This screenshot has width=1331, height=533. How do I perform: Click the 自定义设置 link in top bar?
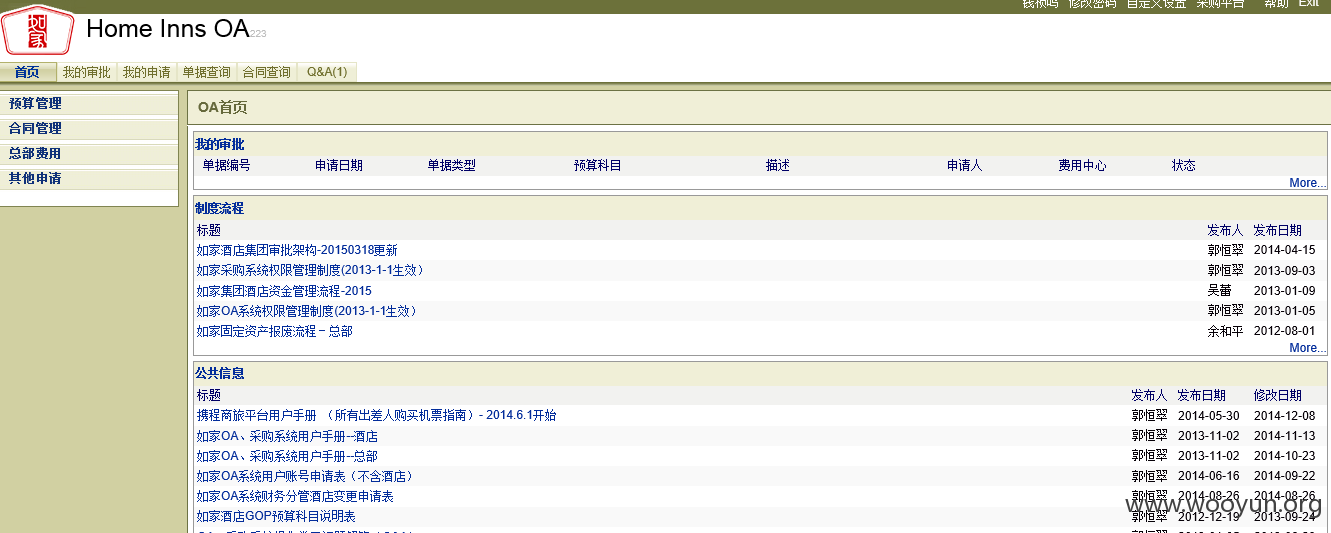pyautogui.click(x=1156, y=4)
